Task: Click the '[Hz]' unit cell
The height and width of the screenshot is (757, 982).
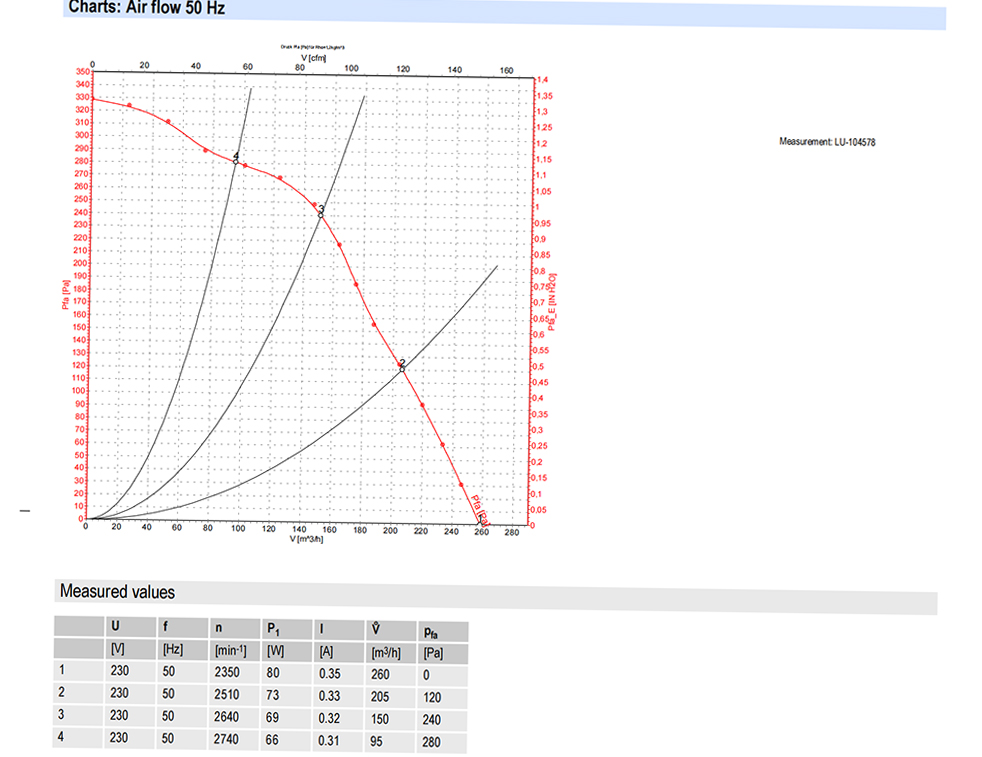Action: (173, 649)
